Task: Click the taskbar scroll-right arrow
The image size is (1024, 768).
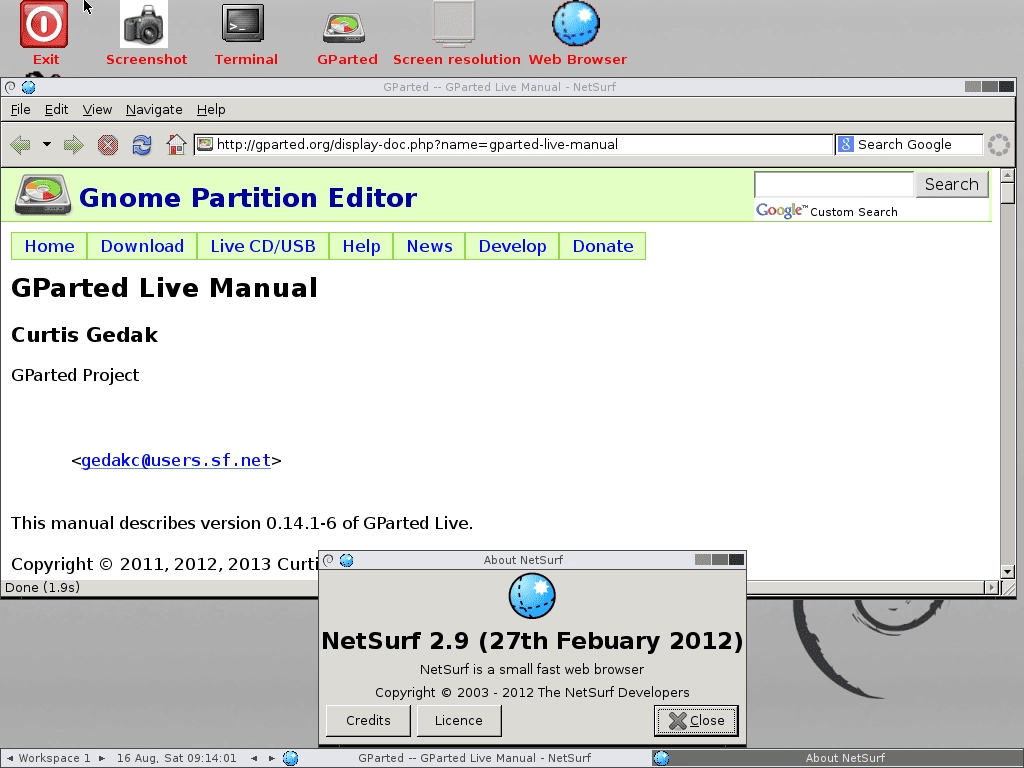Action: 272,758
